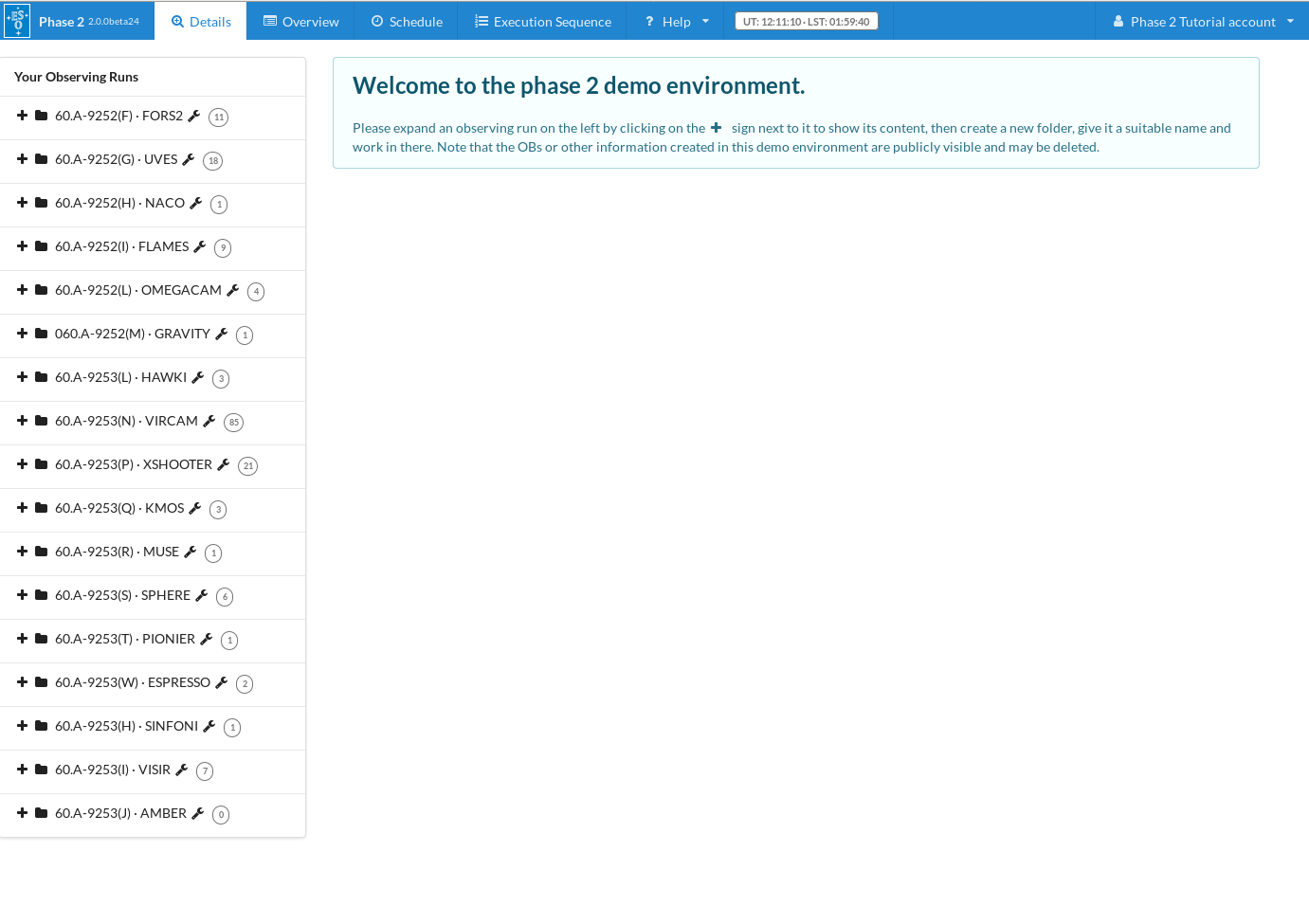1309x924 pixels.
Task: Click the UT/LST time display box
Action: click(806, 21)
